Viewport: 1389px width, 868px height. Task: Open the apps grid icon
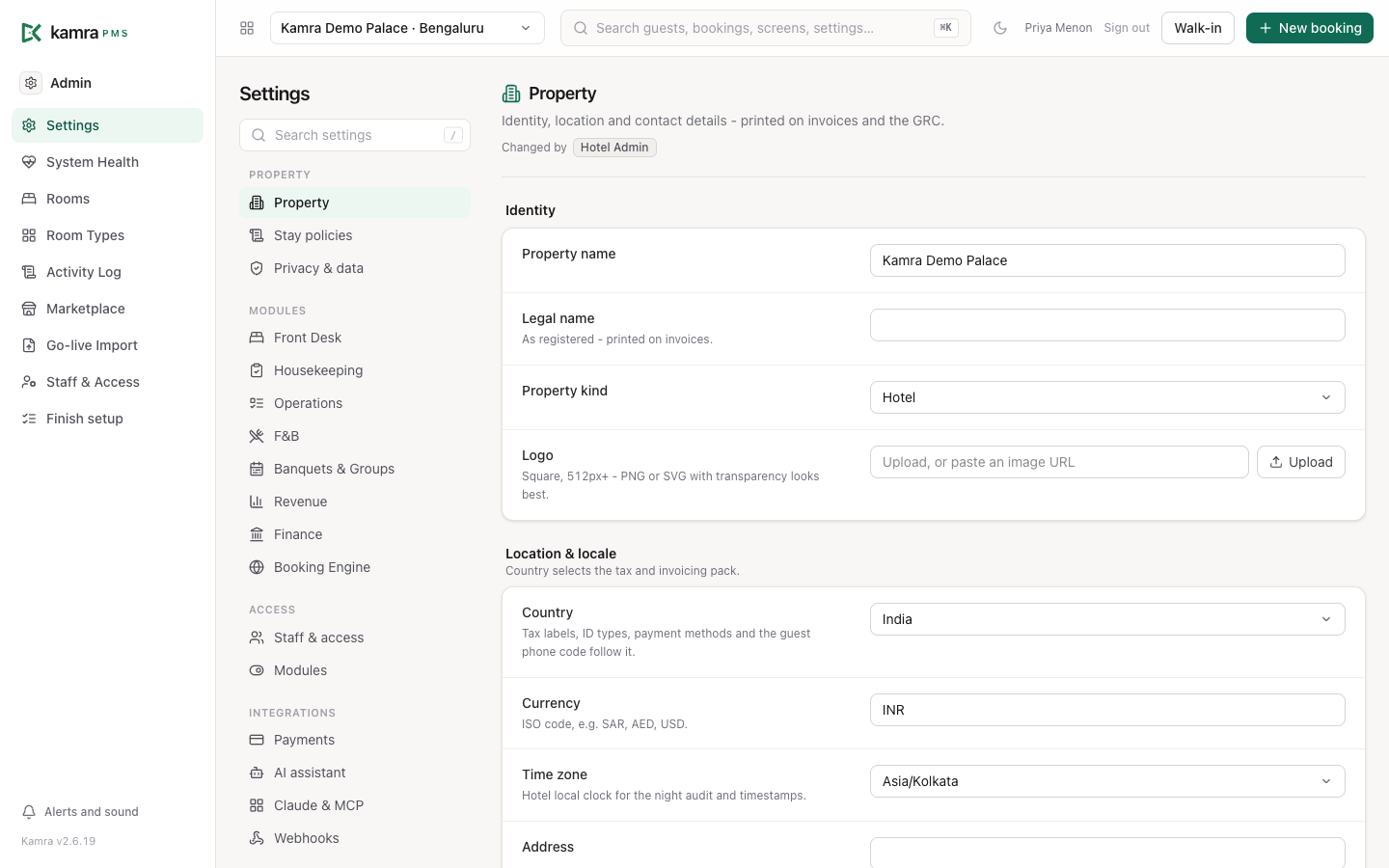tap(247, 28)
